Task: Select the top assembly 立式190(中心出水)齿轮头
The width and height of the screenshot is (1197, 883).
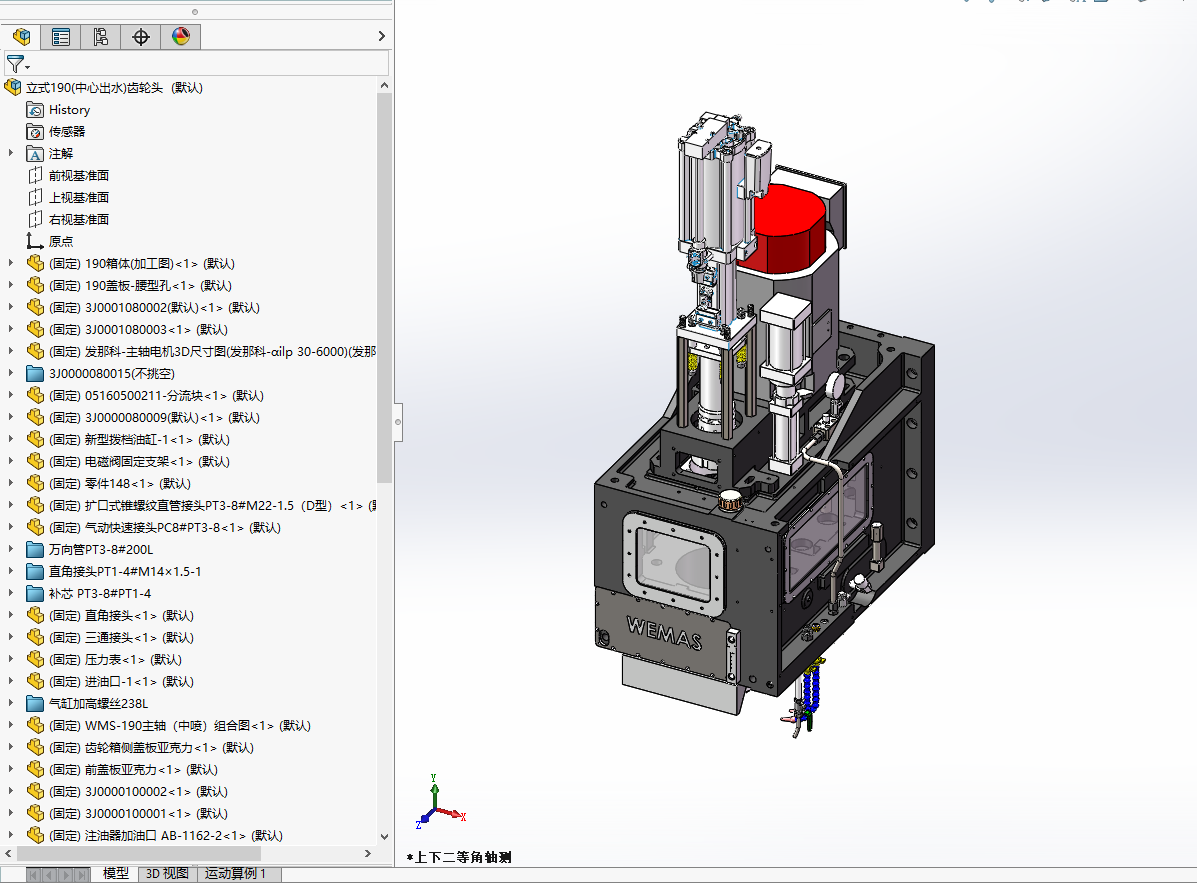Action: [x=115, y=88]
